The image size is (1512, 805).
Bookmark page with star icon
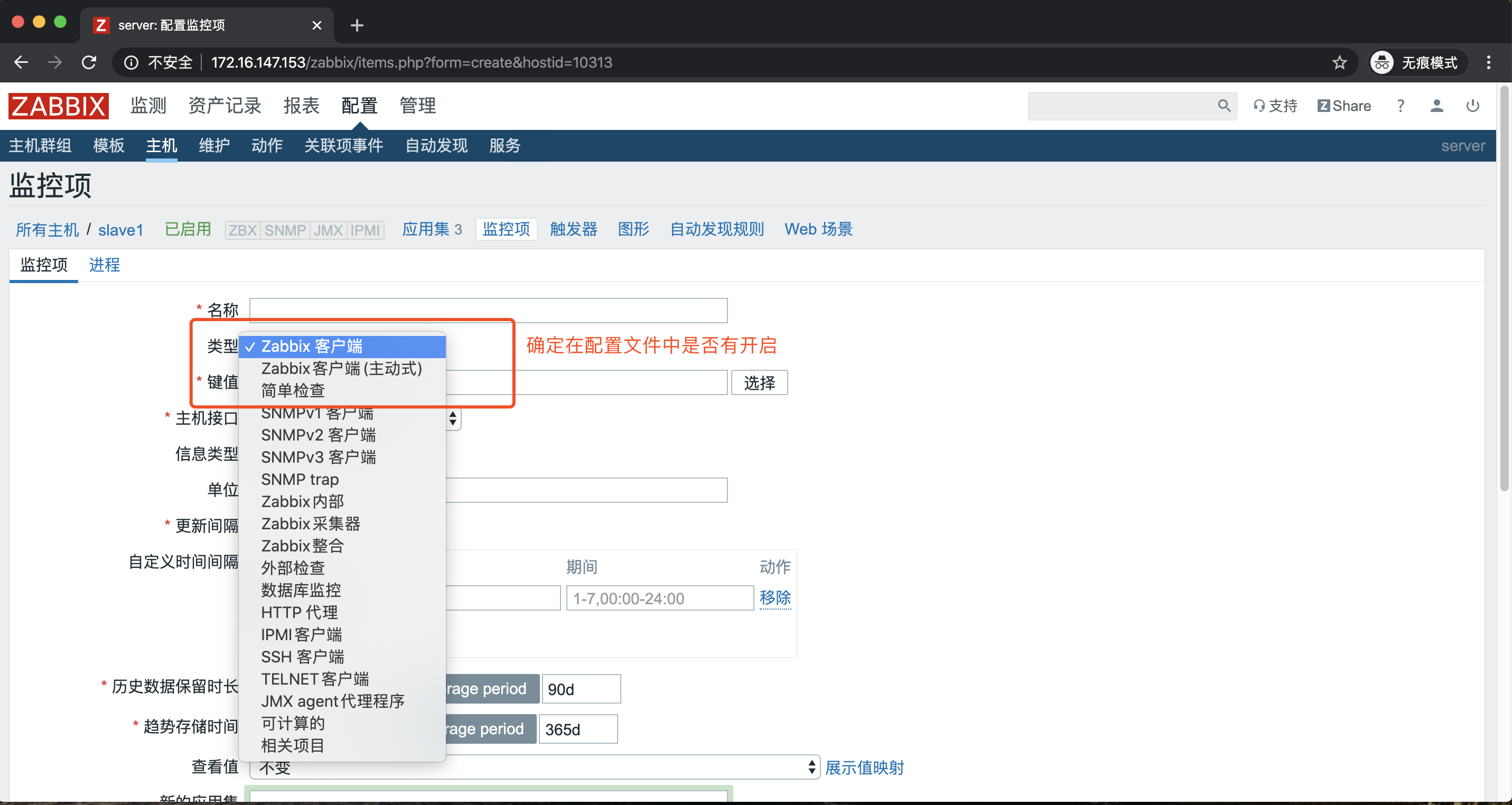[1339, 62]
